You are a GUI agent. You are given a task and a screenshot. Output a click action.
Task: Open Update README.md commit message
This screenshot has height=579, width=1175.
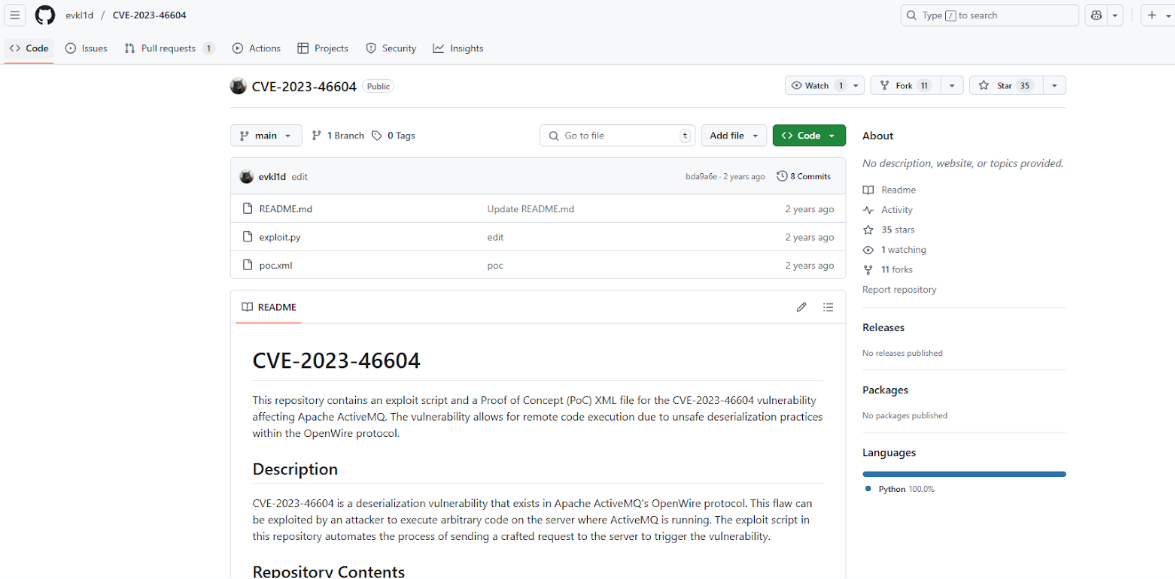531,210
